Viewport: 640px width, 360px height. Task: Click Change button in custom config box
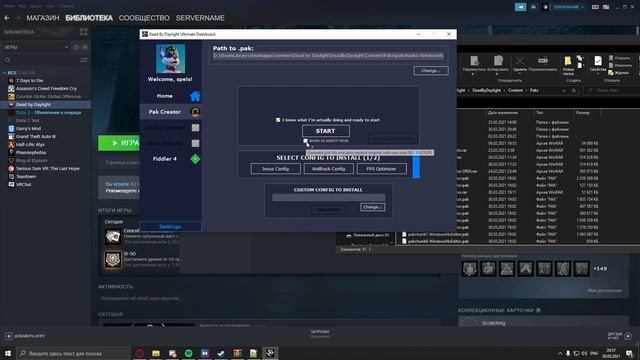pos(372,207)
